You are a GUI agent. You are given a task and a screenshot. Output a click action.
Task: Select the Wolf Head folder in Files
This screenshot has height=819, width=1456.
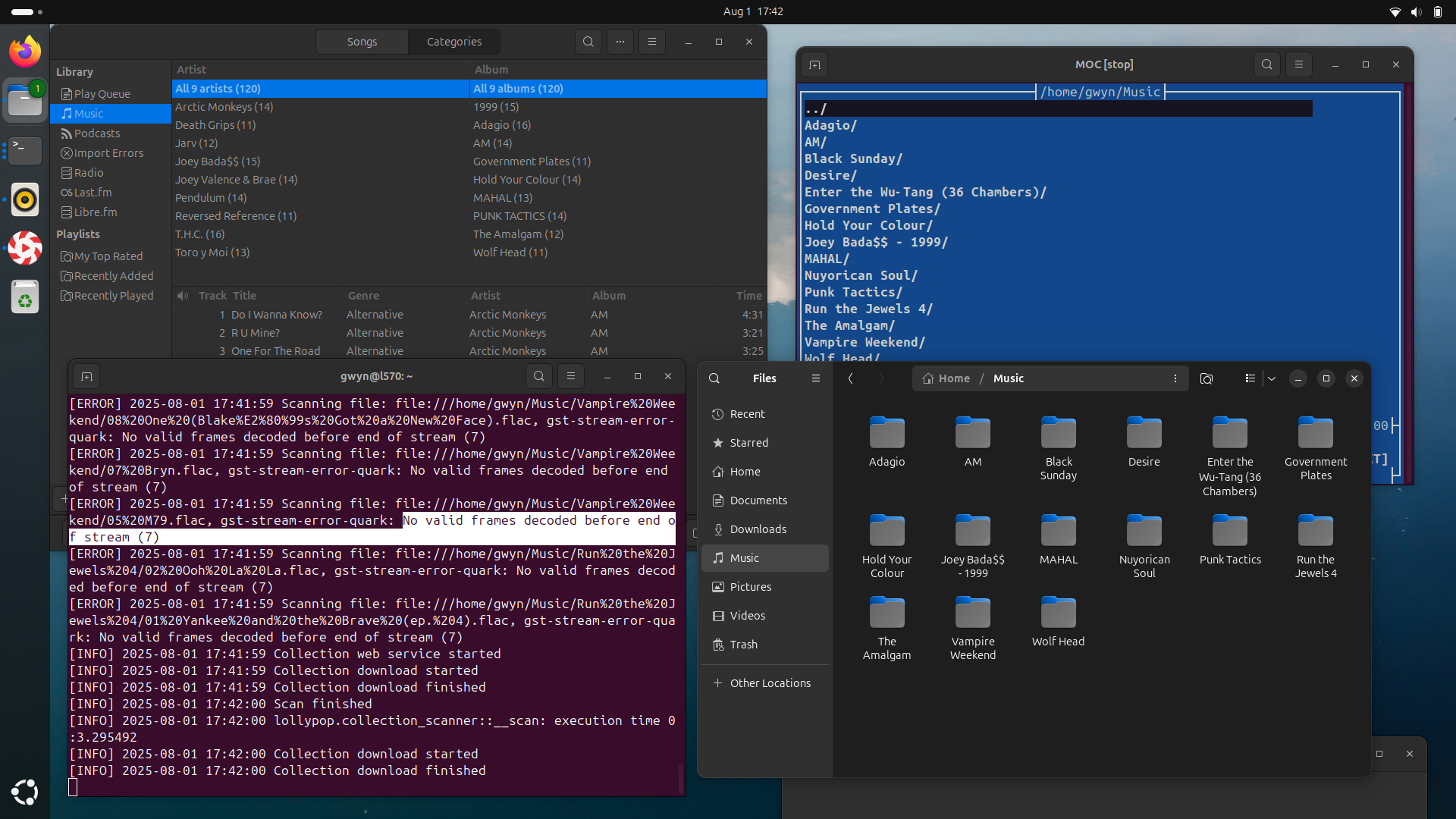(1058, 621)
